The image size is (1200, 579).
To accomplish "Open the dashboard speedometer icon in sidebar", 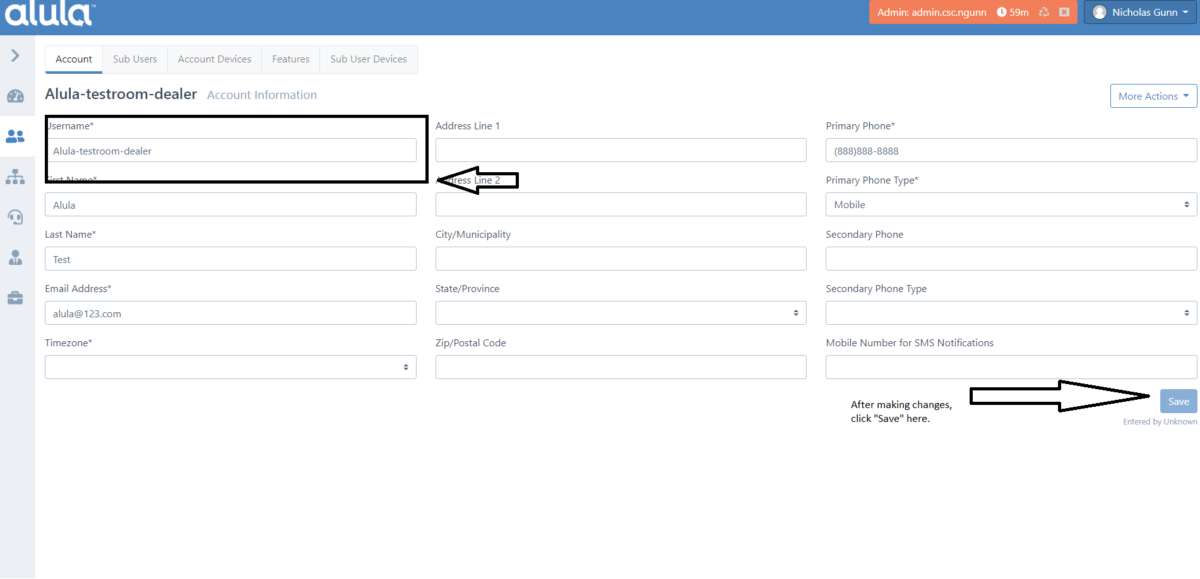I will 16,96.
